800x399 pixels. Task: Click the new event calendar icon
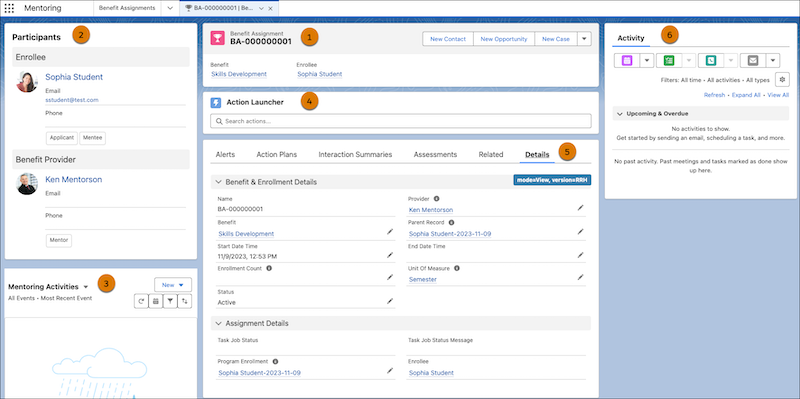pos(627,60)
